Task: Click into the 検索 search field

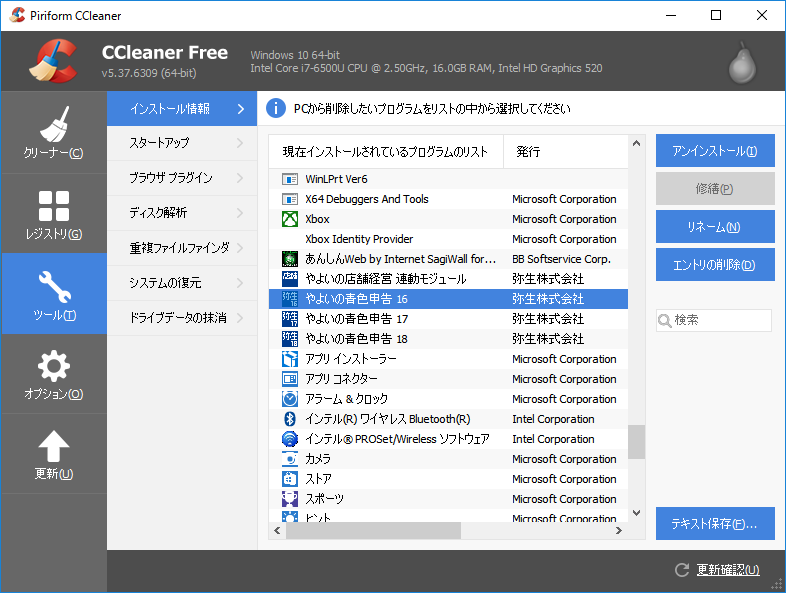Action: pyautogui.click(x=714, y=320)
